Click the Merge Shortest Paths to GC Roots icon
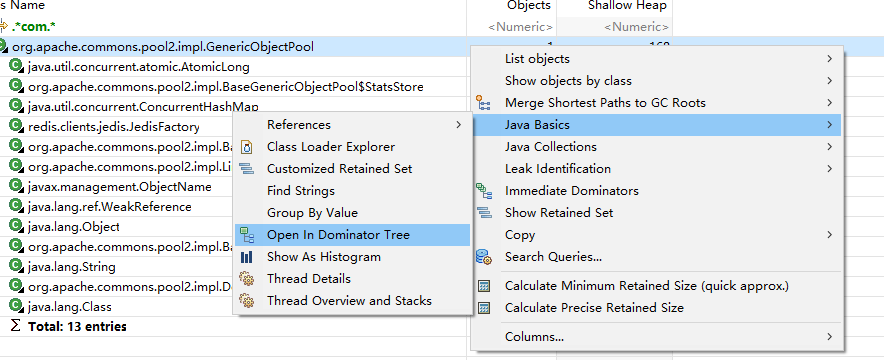 coord(483,103)
